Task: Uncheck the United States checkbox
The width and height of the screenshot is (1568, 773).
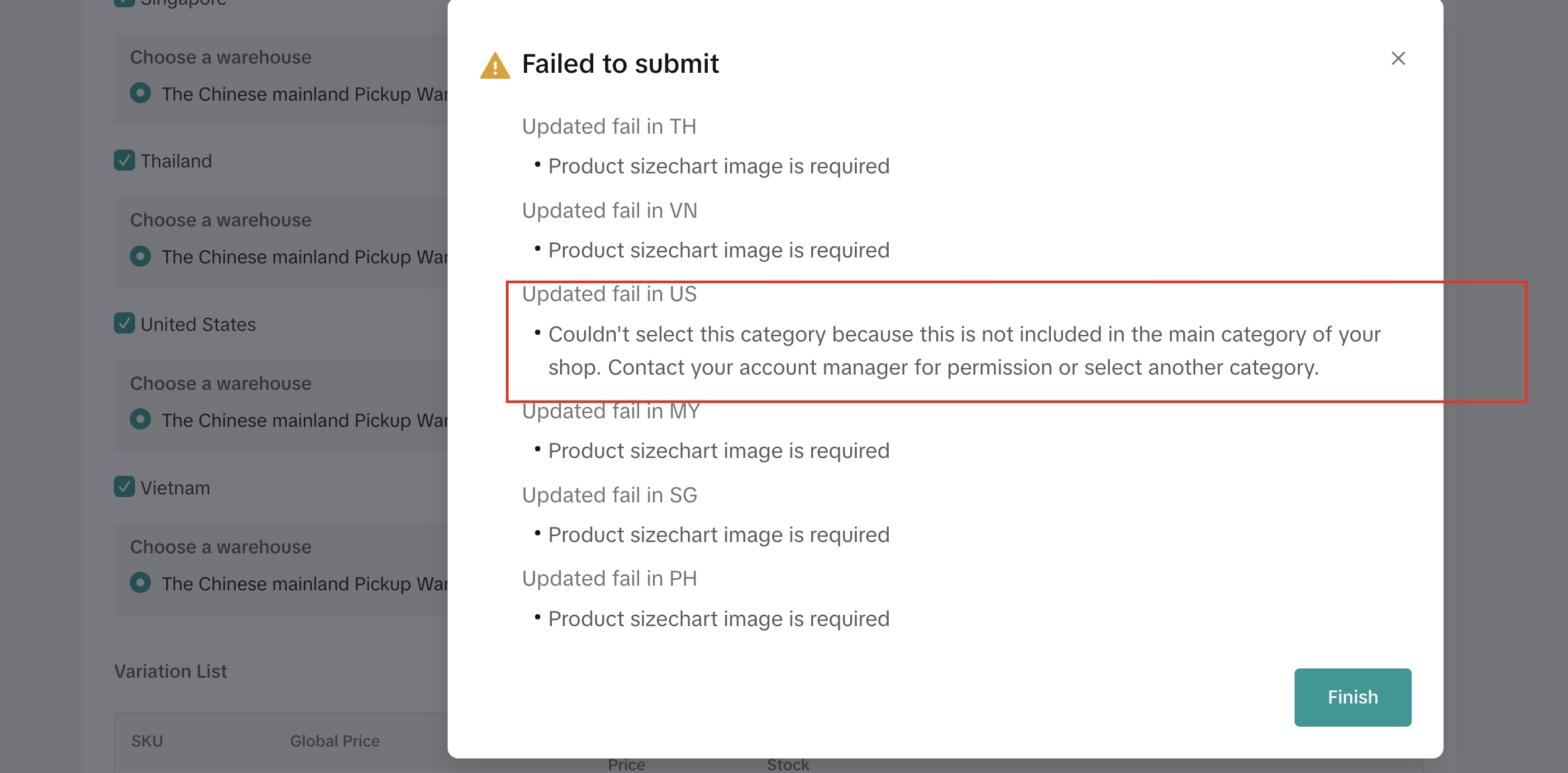Action: (124, 324)
